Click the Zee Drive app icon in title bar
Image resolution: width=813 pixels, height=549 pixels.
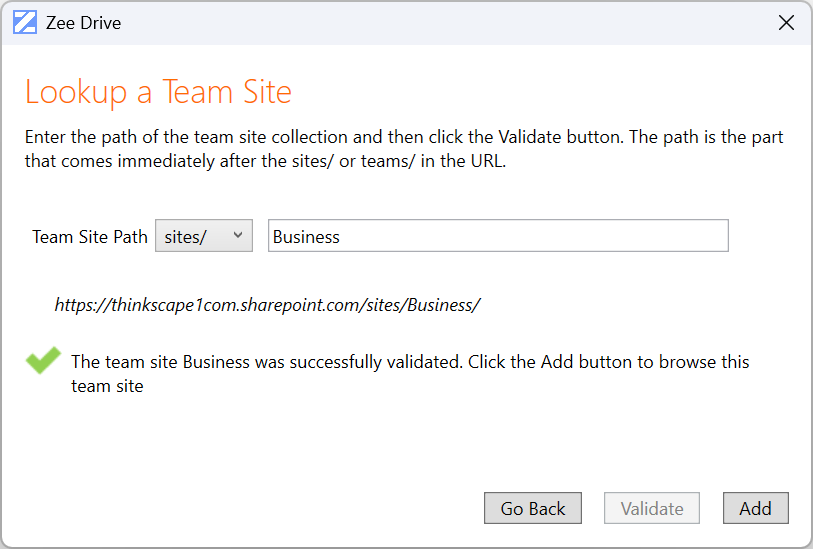tap(25, 23)
